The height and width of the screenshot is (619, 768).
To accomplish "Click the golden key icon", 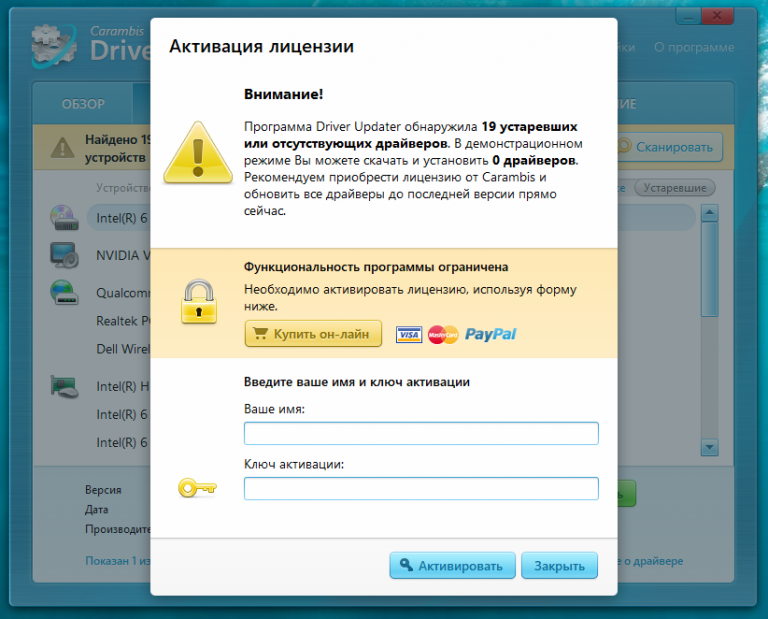I will pyautogui.click(x=197, y=488).
